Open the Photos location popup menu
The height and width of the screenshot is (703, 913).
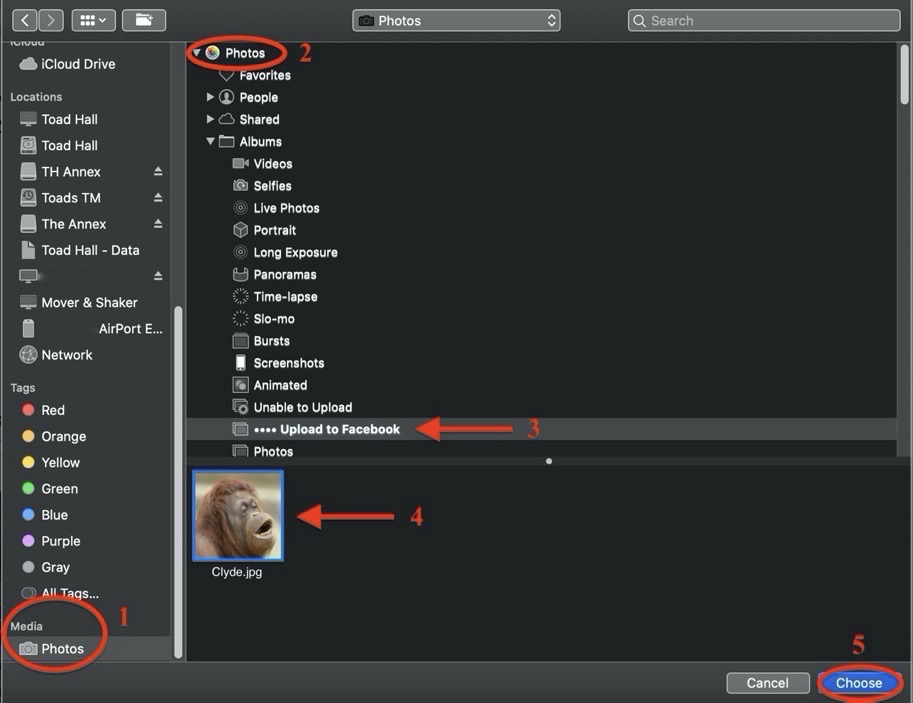pos(456,20)
